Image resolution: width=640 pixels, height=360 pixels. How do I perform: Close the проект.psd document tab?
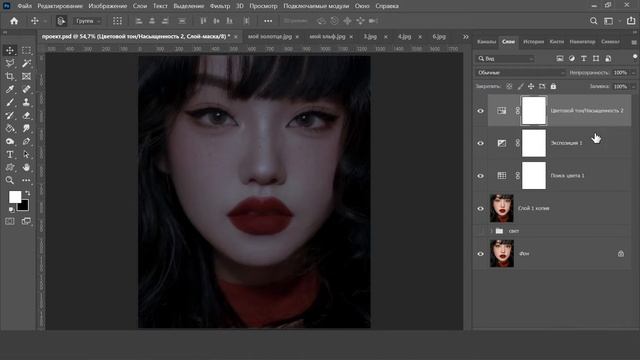(x=236, y=37)
